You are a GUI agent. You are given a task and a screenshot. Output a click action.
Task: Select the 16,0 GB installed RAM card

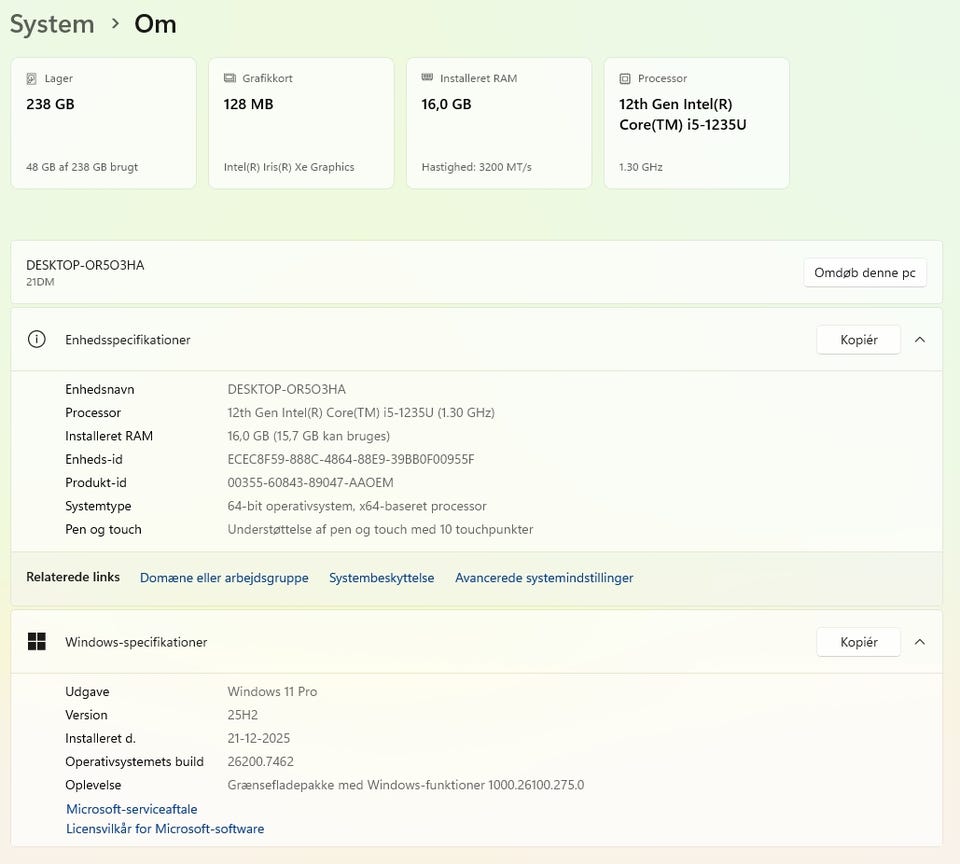pyautogui.click(x=499, y=124)
